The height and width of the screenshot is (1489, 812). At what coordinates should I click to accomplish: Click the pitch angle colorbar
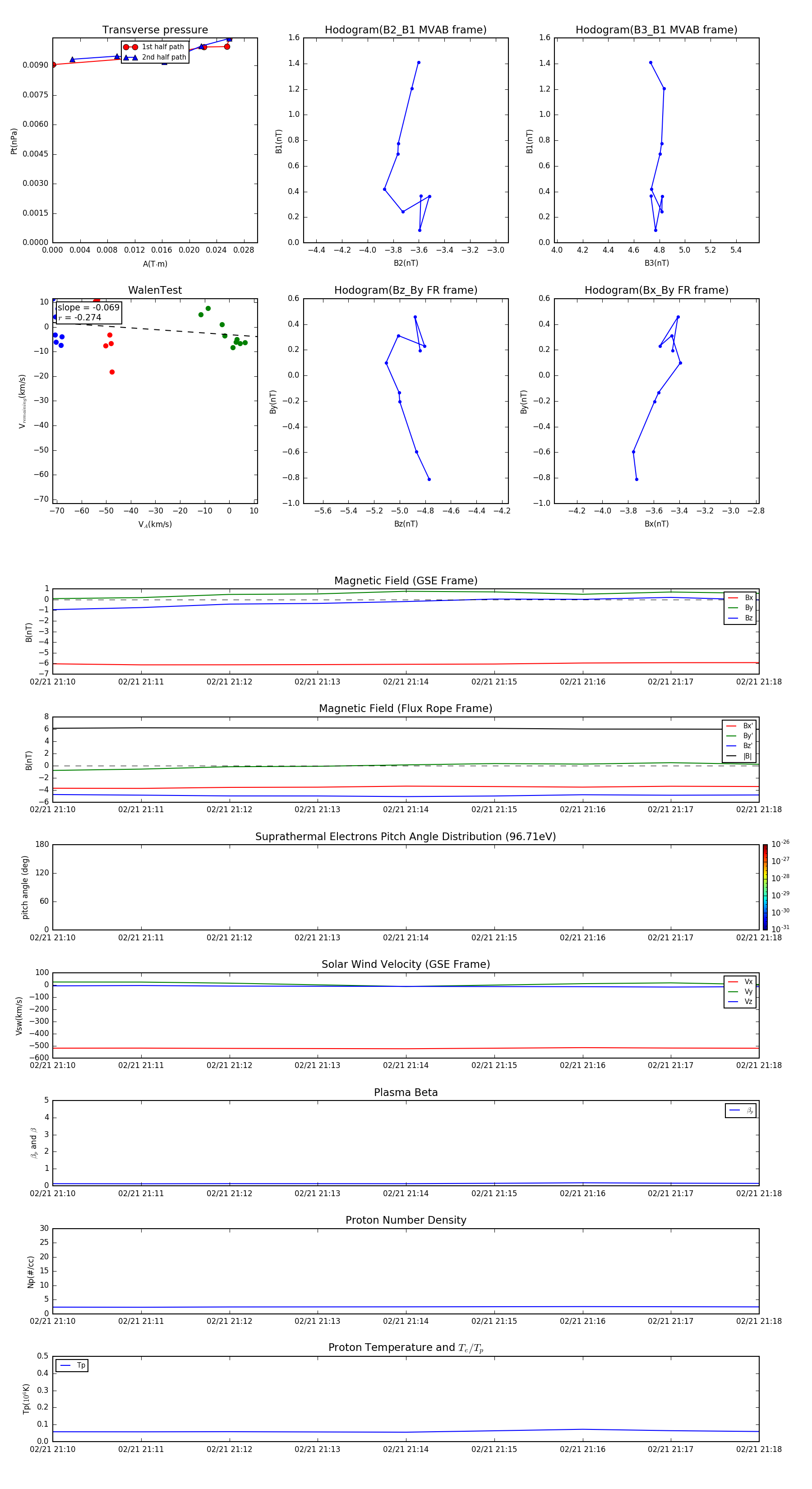(765, 887)
